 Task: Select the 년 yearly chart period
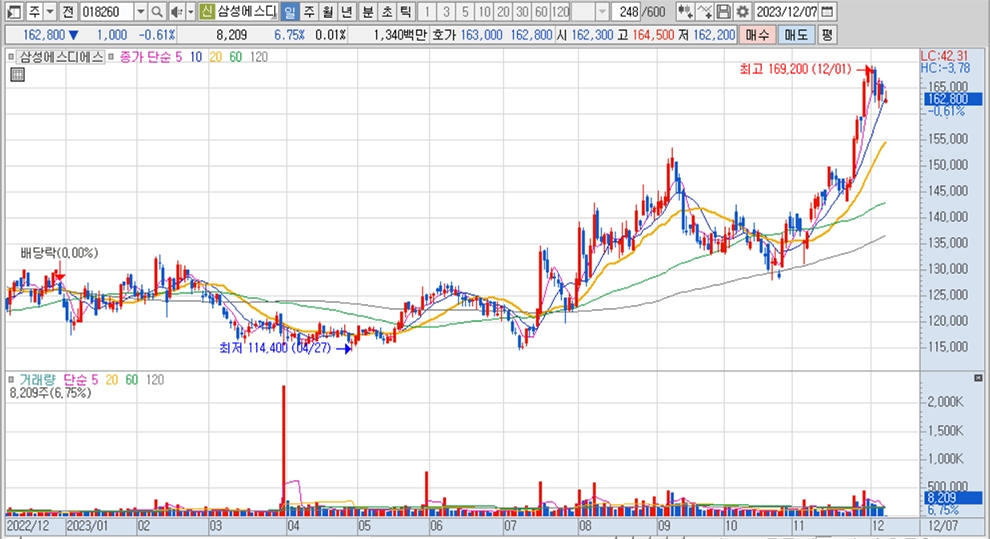(347, 11)
